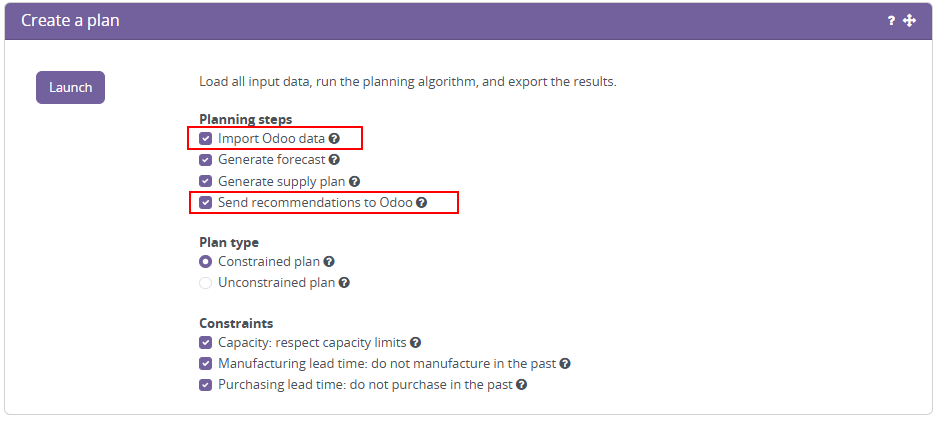Disable Purchasing lead time constraint checkbox

coord(206,384)
